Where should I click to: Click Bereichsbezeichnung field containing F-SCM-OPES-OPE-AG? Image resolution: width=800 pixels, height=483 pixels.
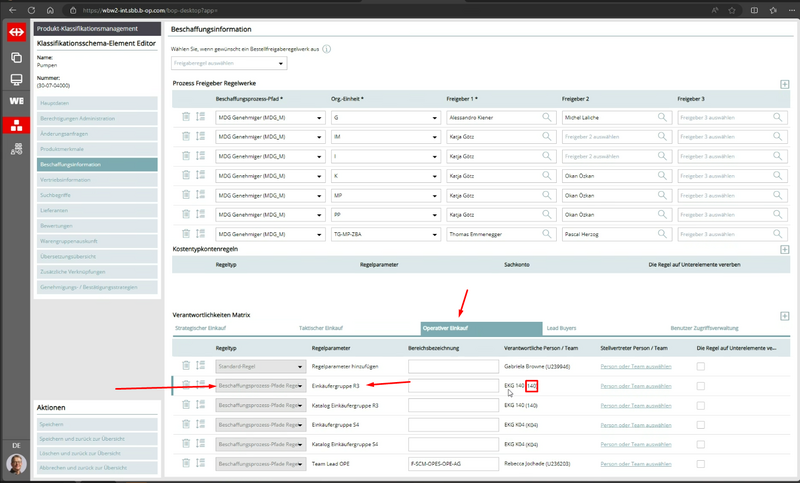[x=453, y=464]
